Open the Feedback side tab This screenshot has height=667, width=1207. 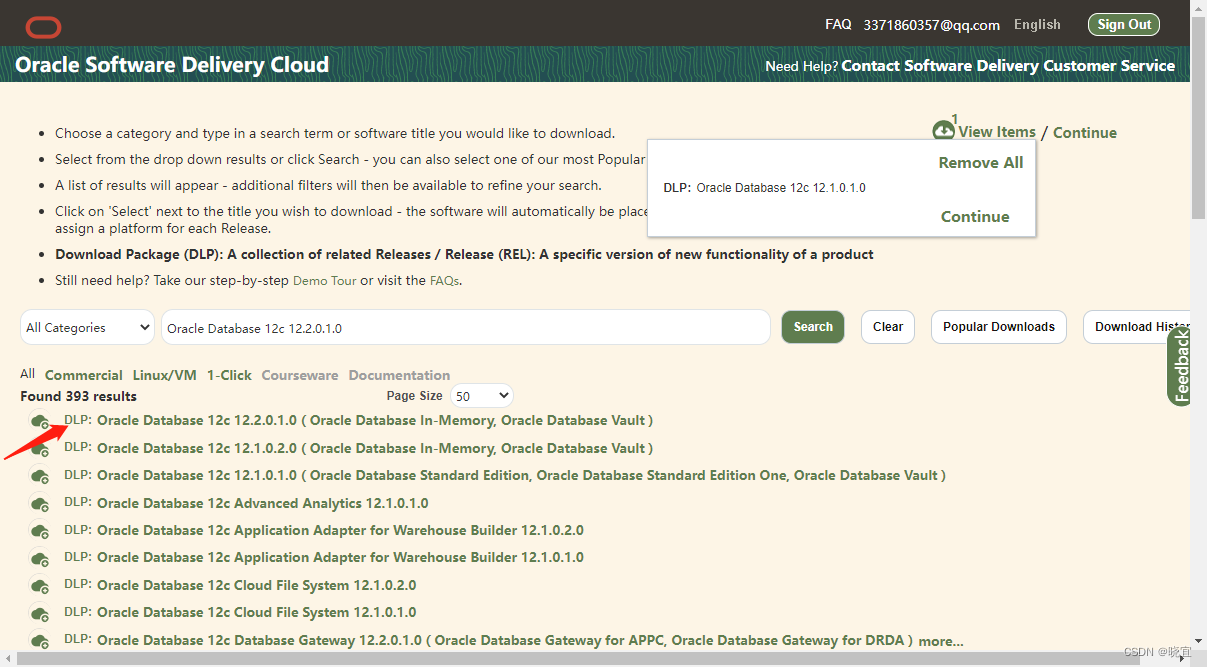pyautogui.click(x=1181, y=366)
